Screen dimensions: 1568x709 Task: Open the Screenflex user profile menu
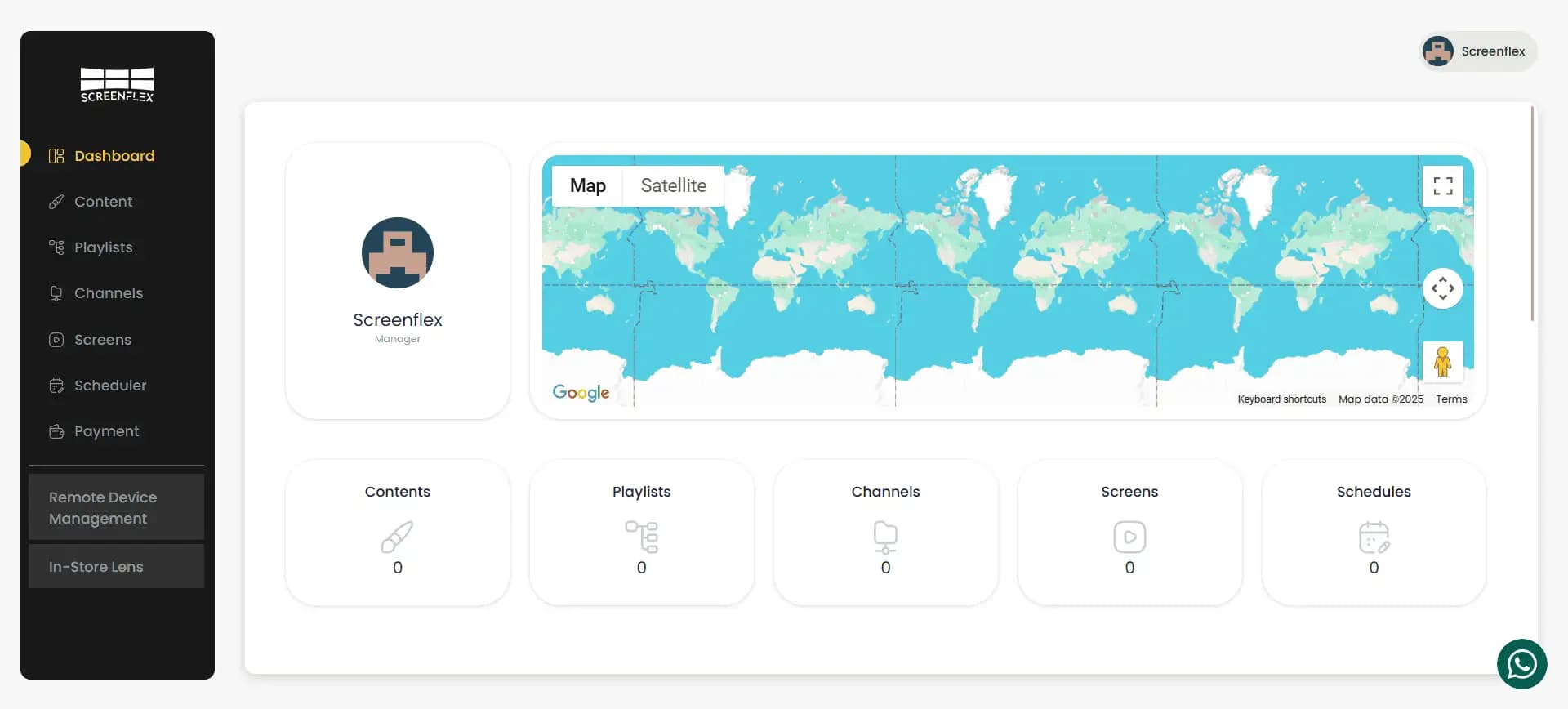point(1477,51)
